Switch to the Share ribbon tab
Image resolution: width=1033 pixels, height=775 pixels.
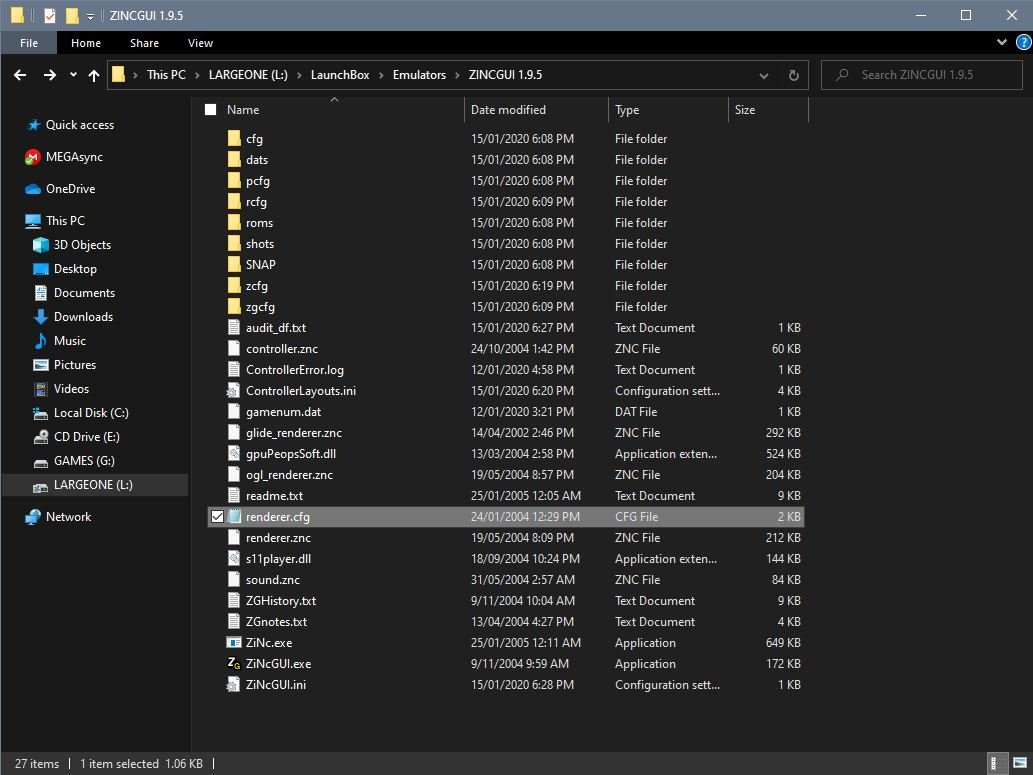tap(144, 43)
